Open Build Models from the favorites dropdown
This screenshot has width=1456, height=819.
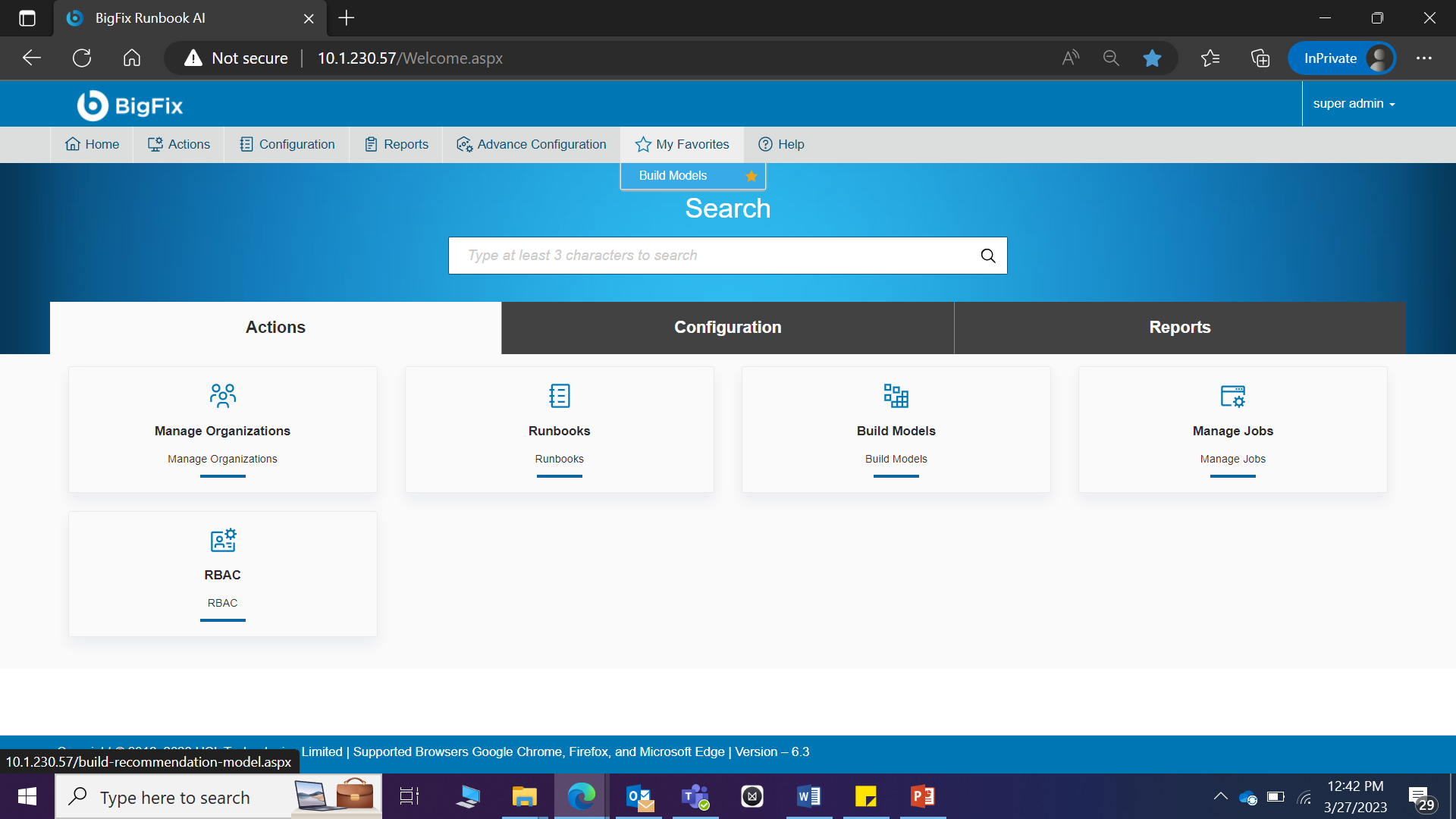click(x=673, y=176)
